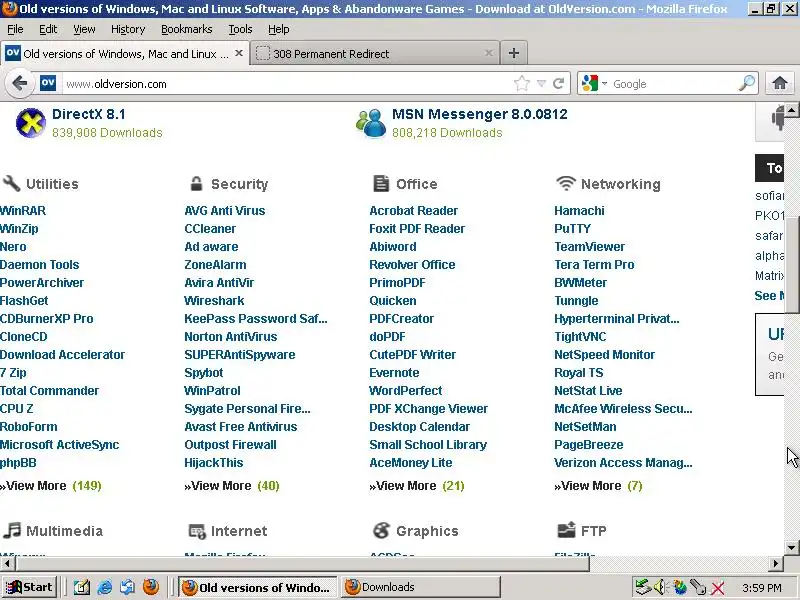Open the PuTTY link
Screen dimensions: 800x600
tap(572, 229)
